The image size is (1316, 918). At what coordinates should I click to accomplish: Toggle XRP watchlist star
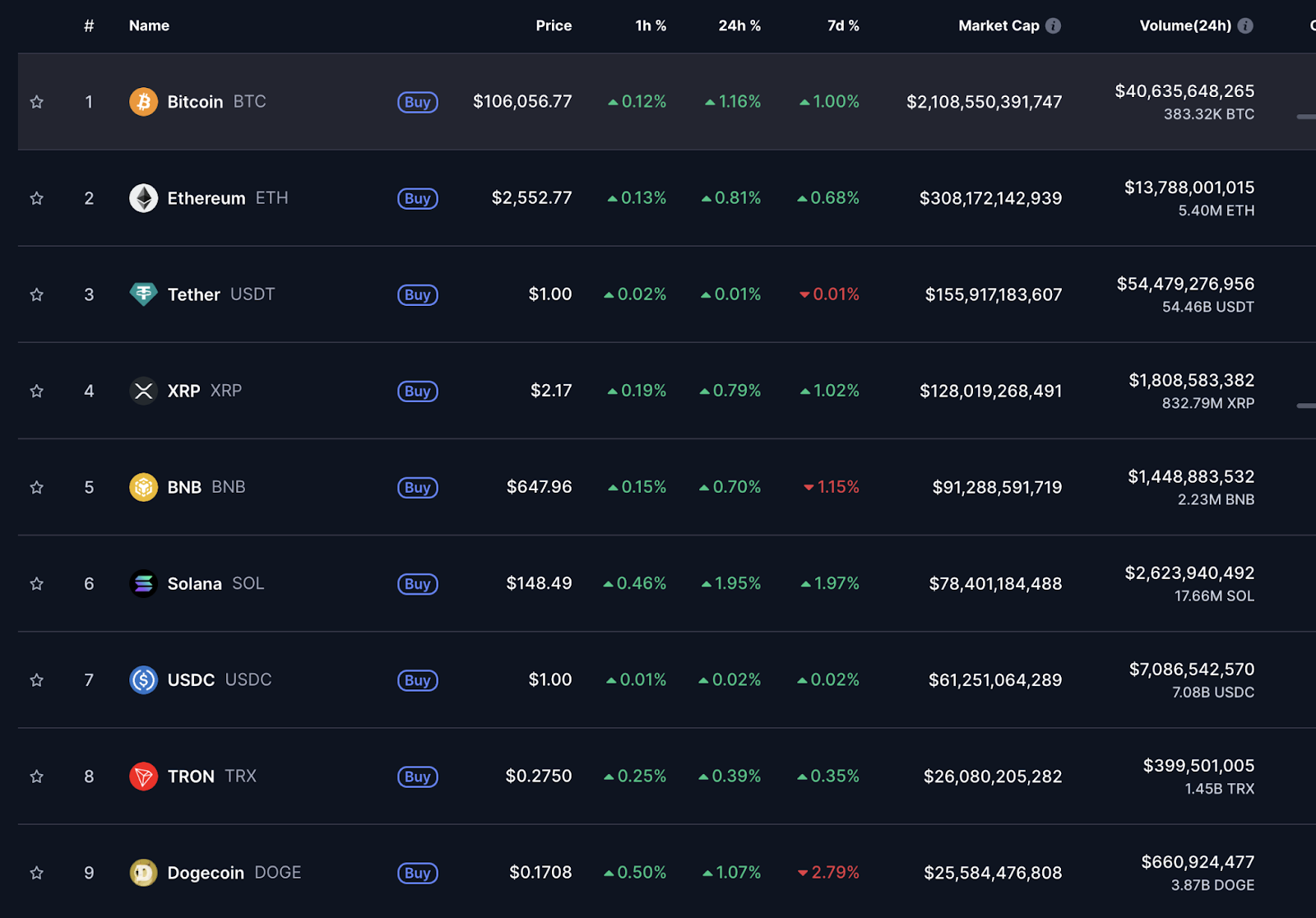coord(36,391)
